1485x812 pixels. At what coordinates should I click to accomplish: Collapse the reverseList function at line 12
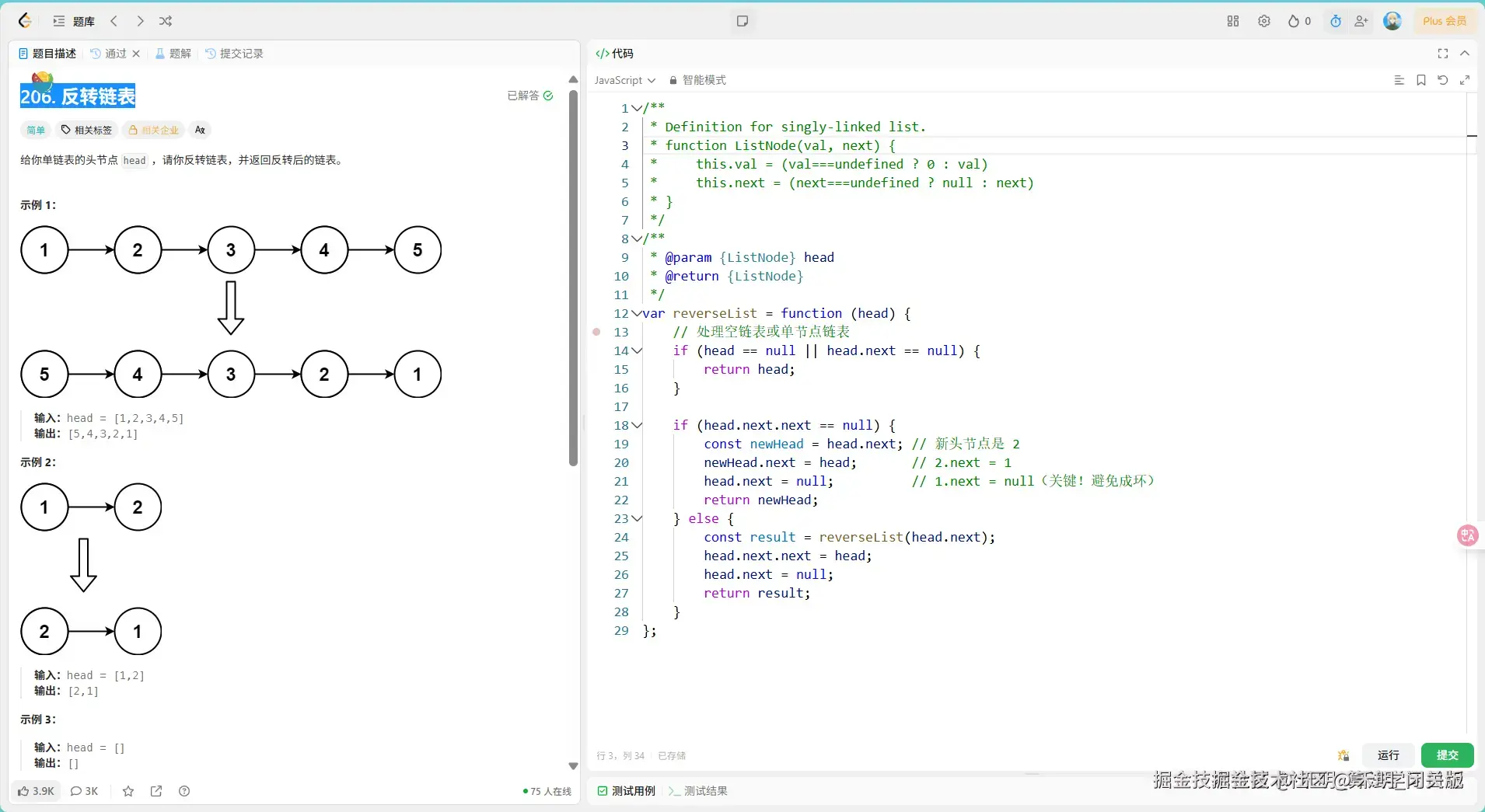[637, 313]
